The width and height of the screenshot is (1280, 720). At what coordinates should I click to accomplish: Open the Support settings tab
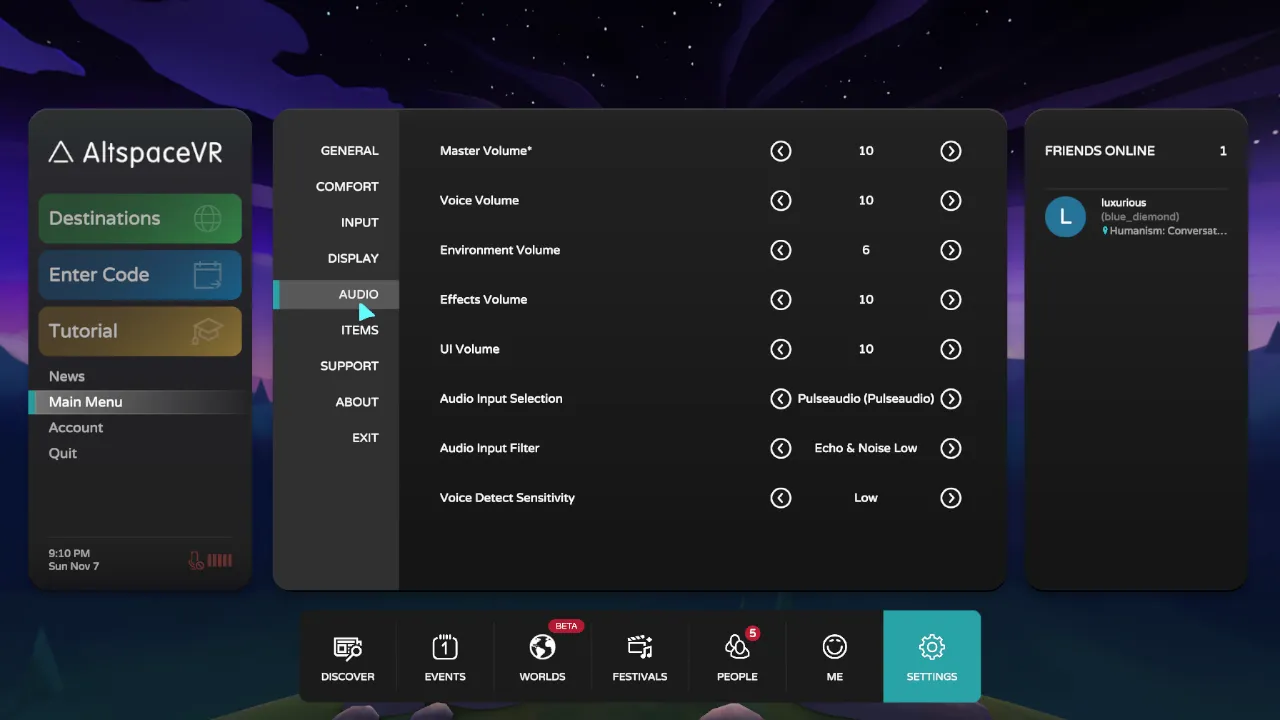(349, 366)
